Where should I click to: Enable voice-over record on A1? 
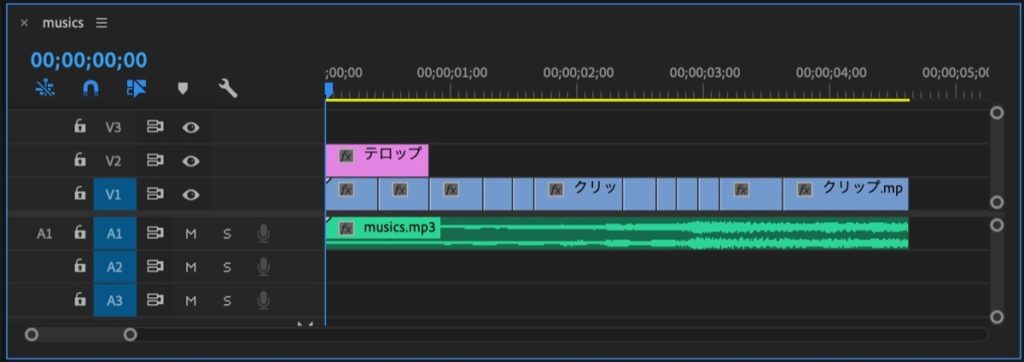click(263, 233)
